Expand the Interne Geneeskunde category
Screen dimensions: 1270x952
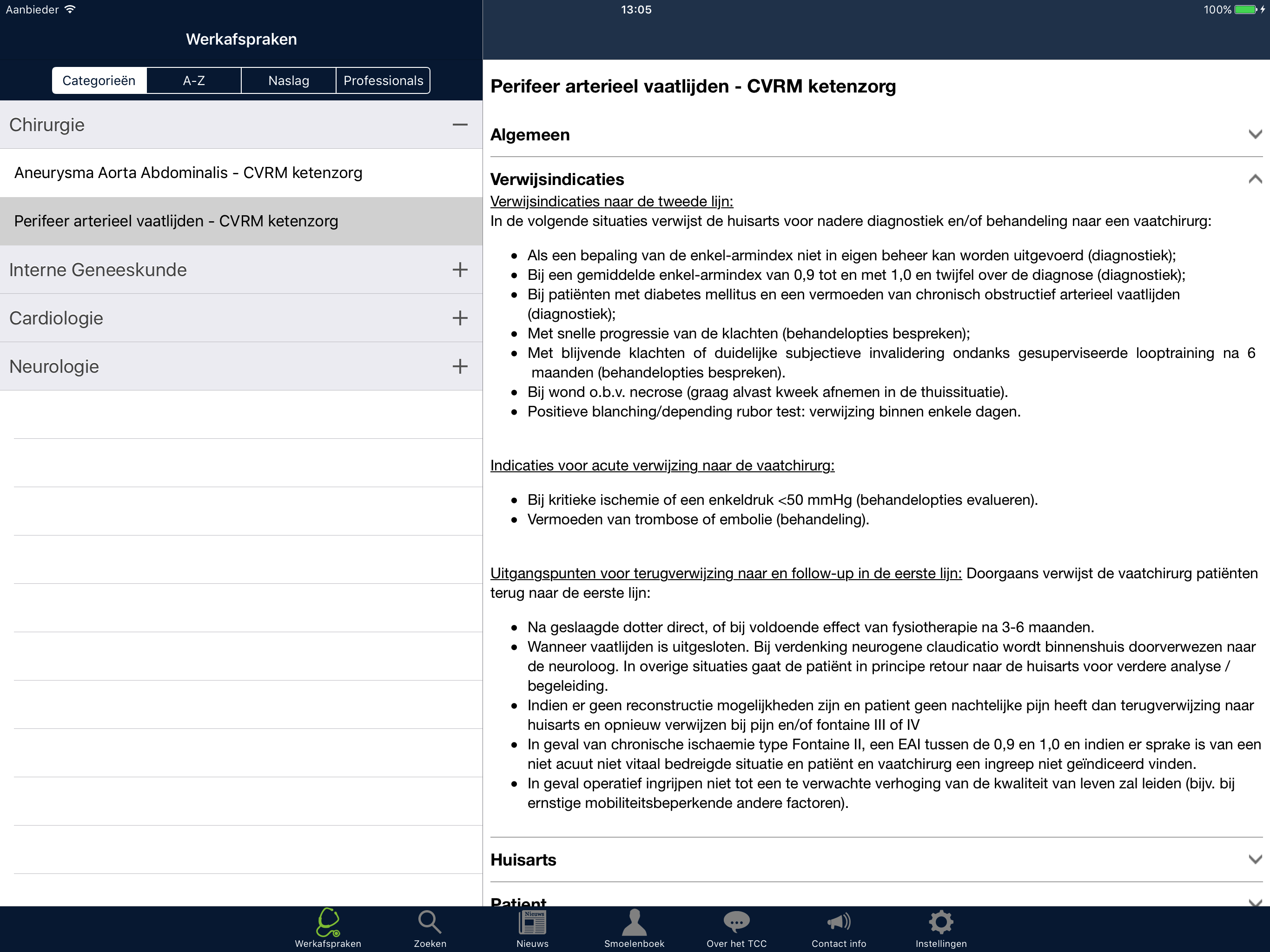pyautogui.click(x=460, y=270)
